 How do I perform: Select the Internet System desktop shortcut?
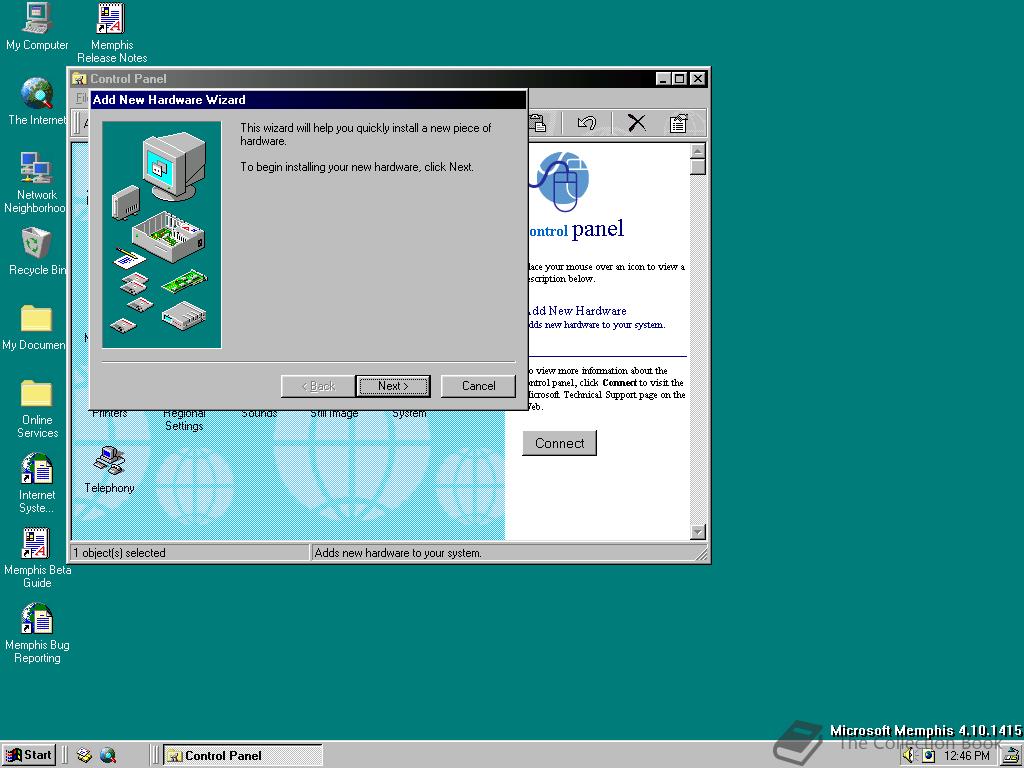(x=37, y=483)
